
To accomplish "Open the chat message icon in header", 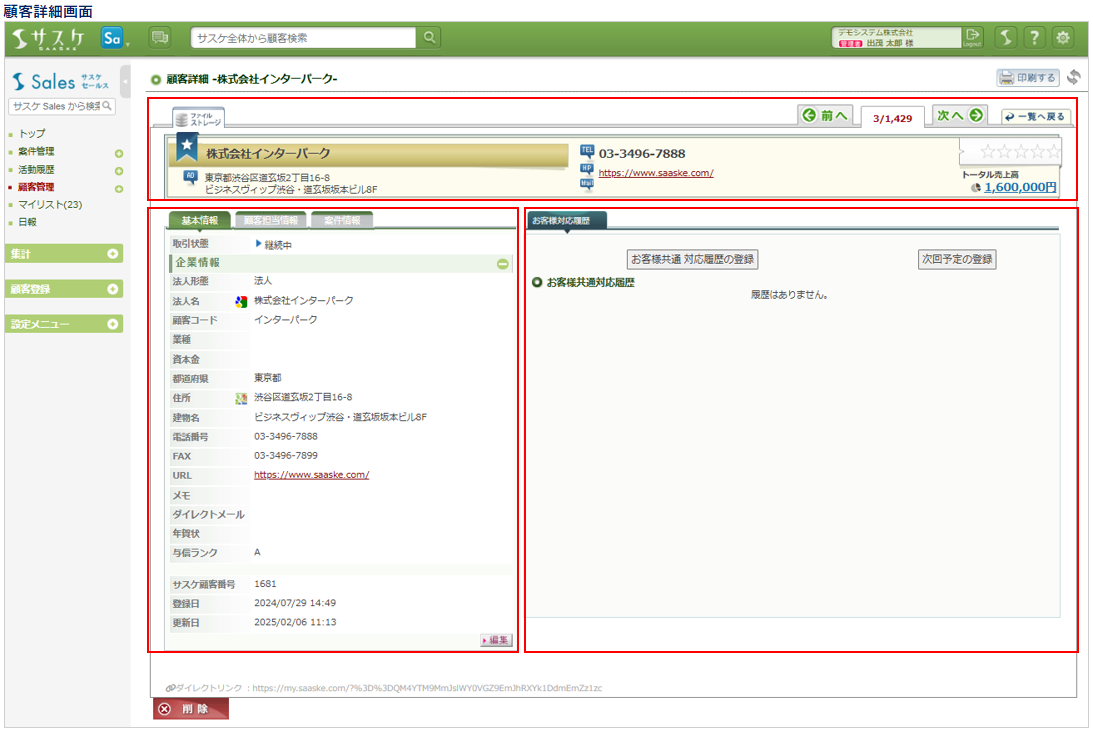I will (160, 38).
